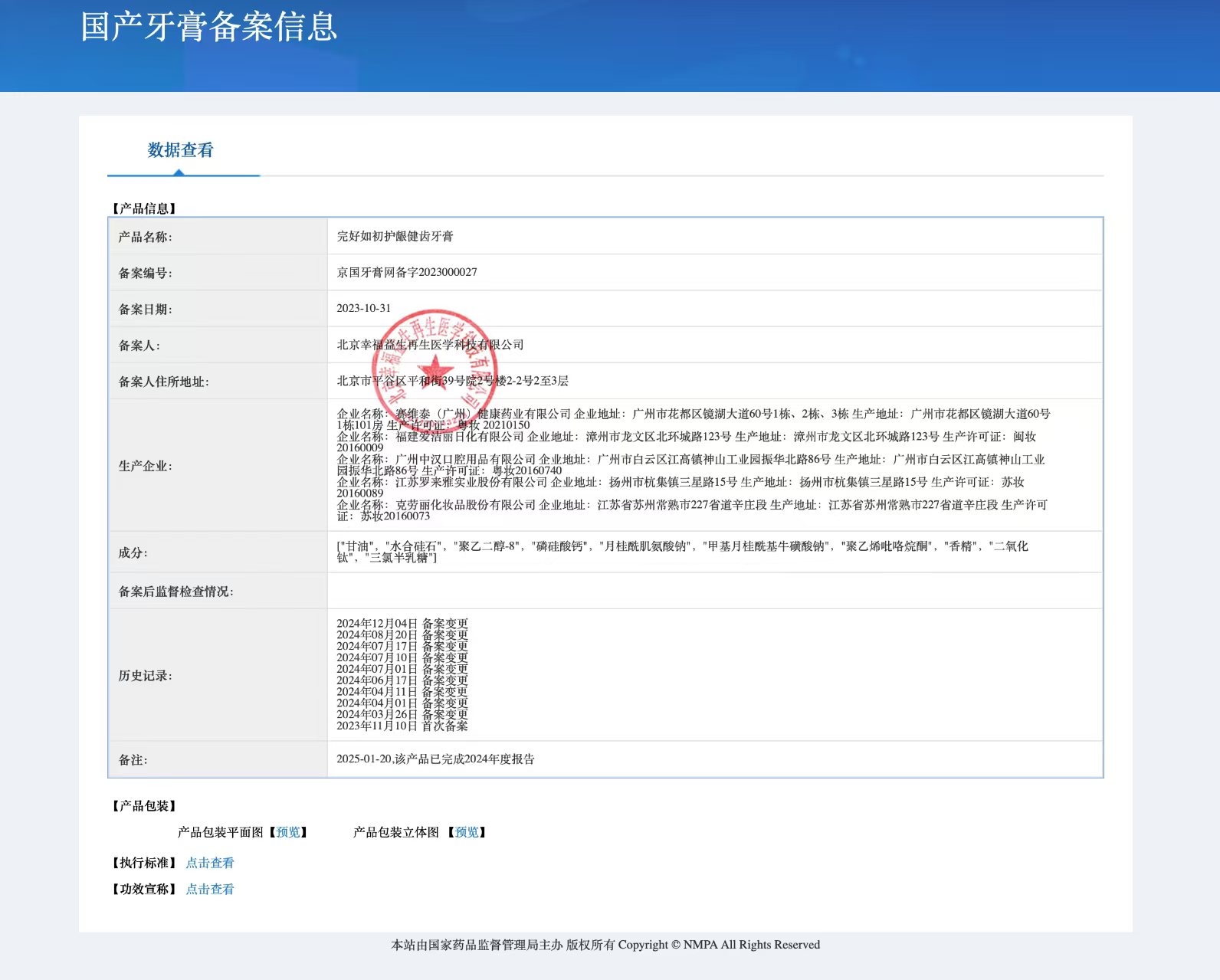Select history entry 2024年12月04日 备案变更
The height and width of the screenshot is (980, 1220).
coord(402,624)
